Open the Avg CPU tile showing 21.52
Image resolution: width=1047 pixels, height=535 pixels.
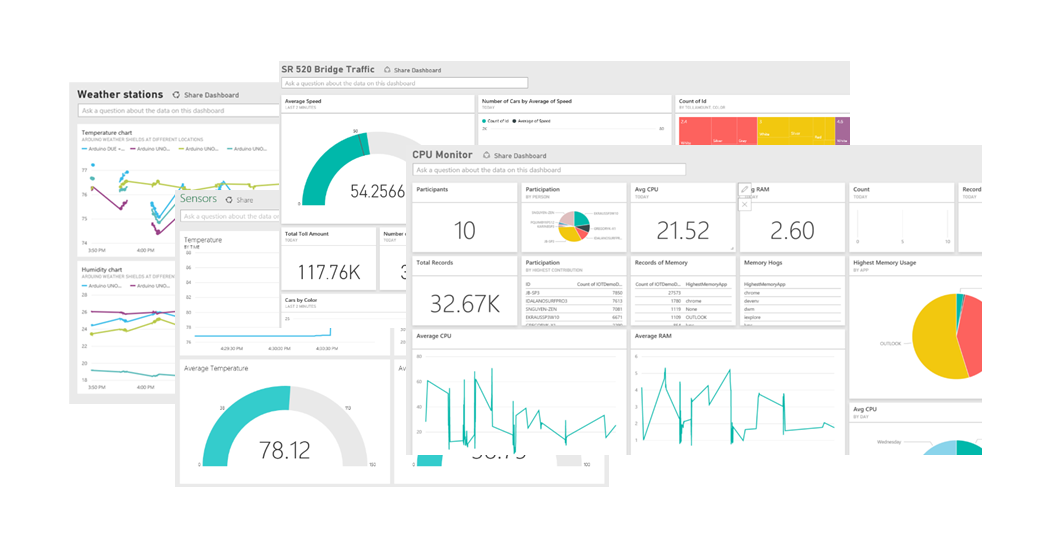point(682,218)
